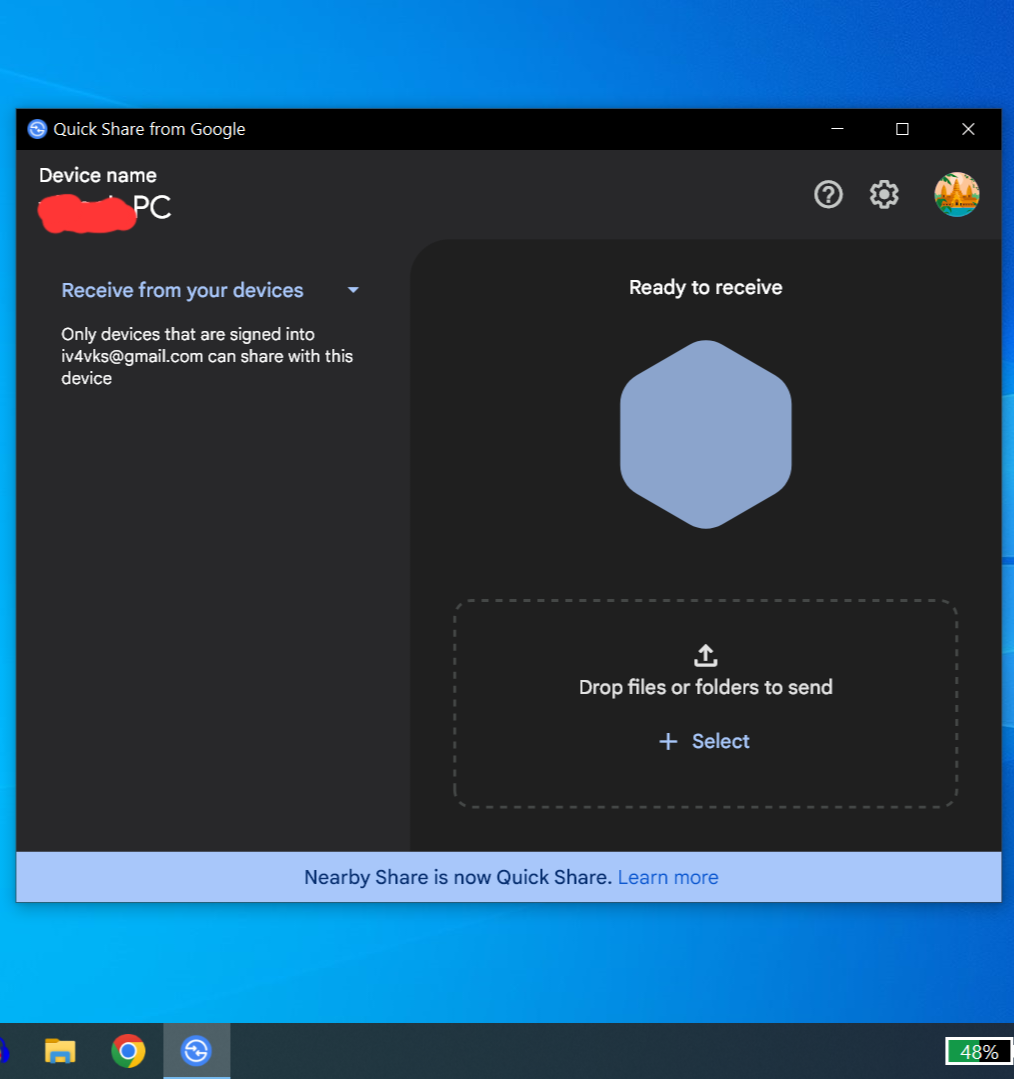Click the upload arrow icon in drop zone

[x=705, y=656]
